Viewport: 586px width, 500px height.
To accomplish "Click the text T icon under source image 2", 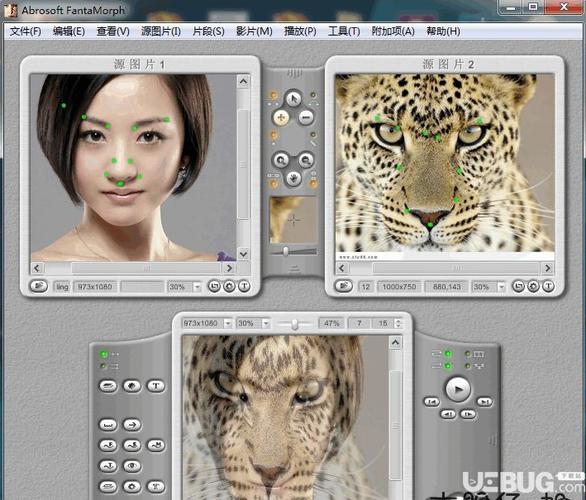I will click(548, 287).
